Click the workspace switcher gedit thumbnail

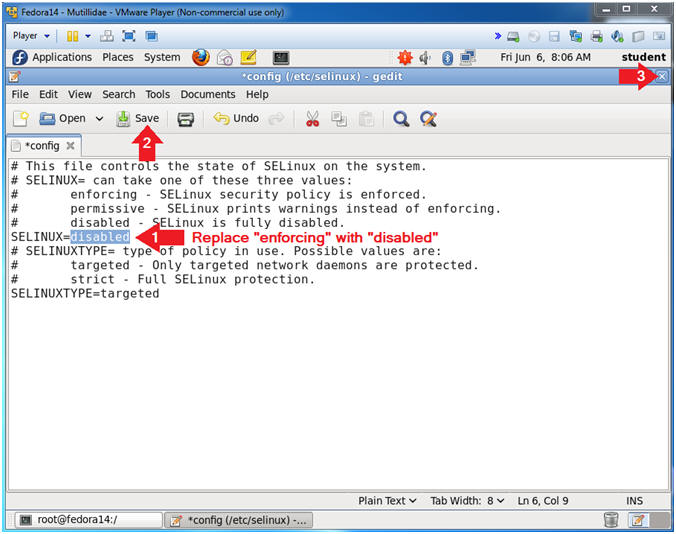click(x=638, y=520)
